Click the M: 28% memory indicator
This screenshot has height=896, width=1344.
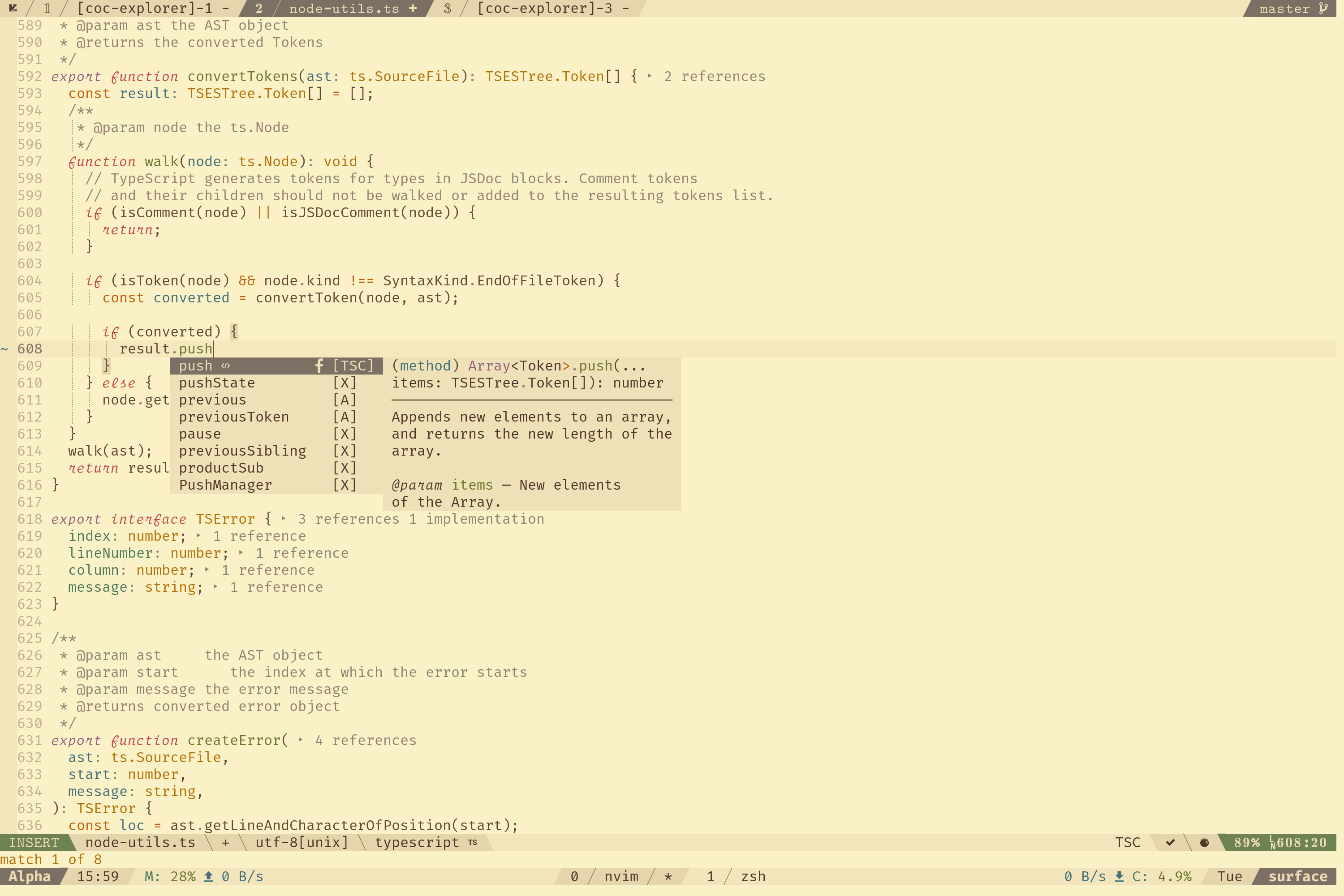point(170,877)
